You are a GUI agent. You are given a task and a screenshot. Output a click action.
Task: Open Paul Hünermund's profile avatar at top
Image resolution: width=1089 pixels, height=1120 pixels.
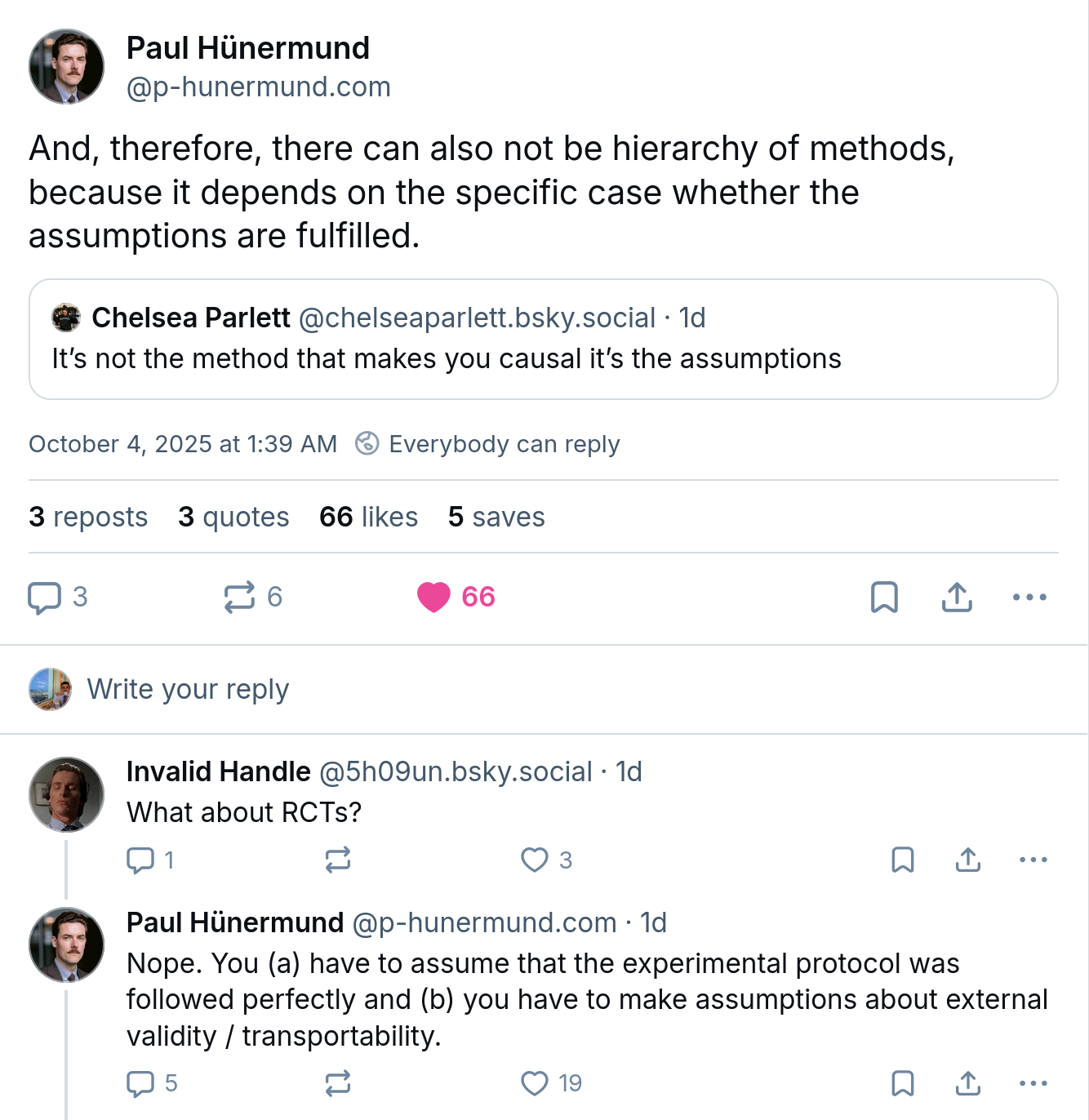(67, 67)
